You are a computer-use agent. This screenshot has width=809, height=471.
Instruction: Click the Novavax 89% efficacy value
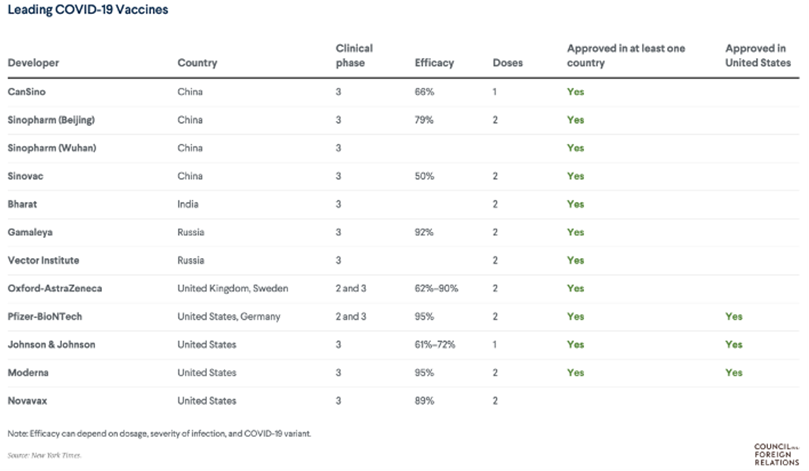click(424, 401)
